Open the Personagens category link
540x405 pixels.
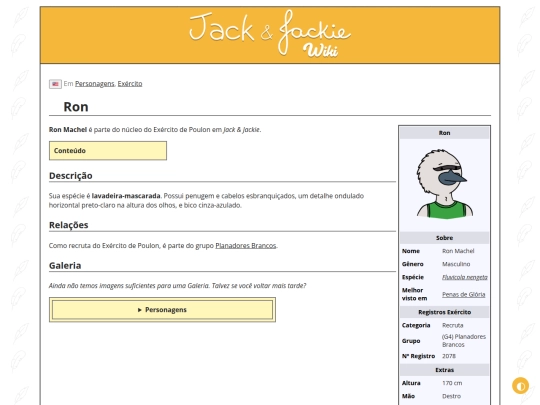[x=95, y=84]
